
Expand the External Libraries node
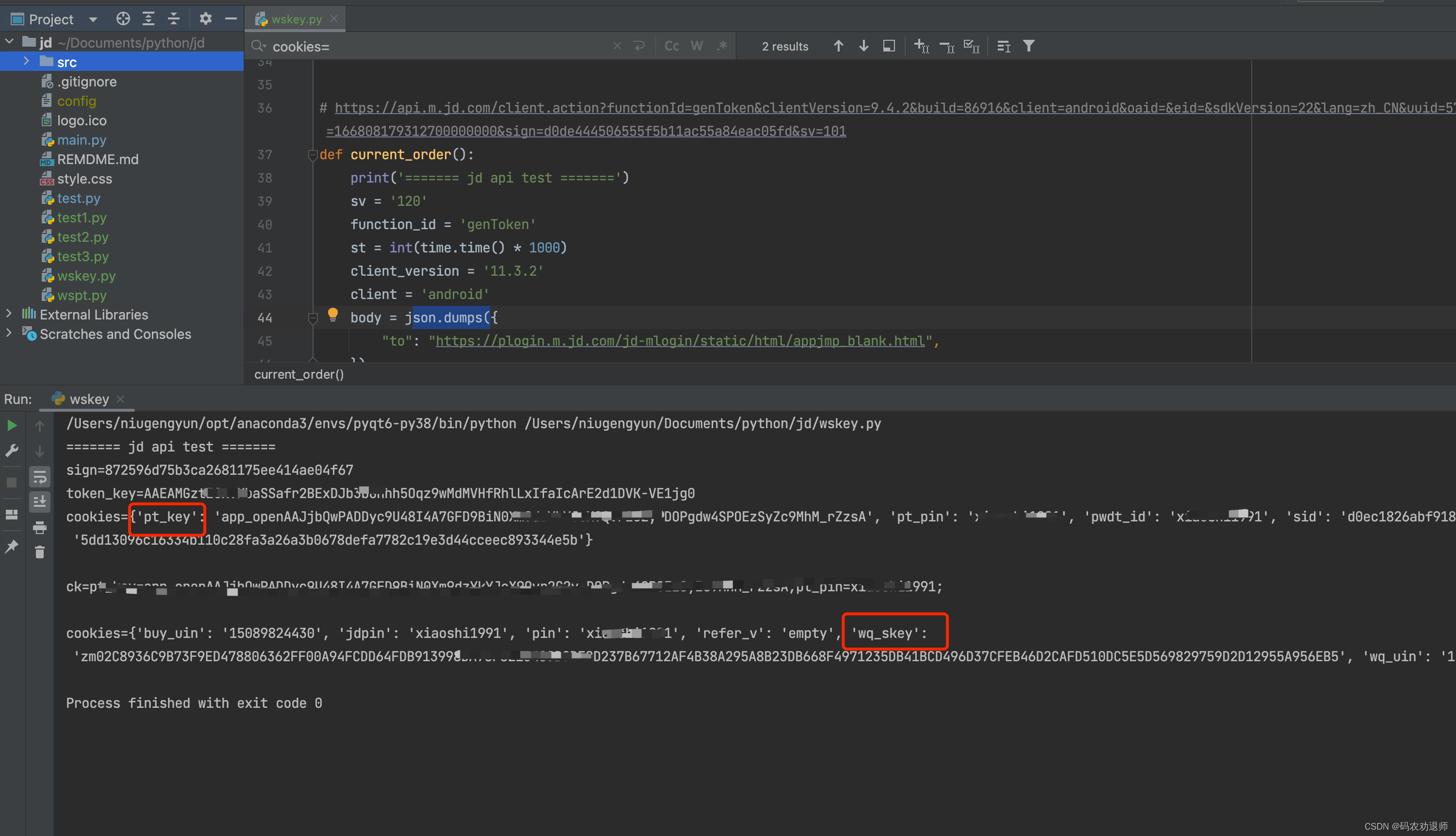pos(9,314)
